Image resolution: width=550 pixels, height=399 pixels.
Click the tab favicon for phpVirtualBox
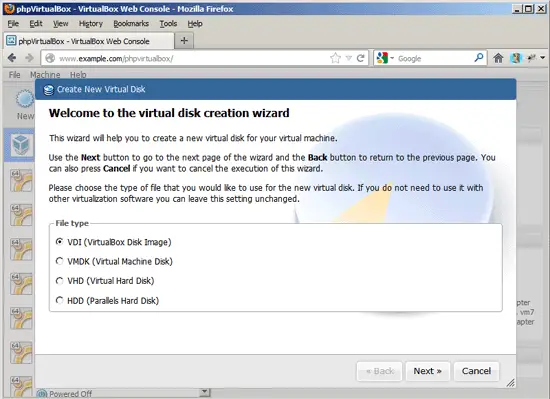click(x=11, y=41)
